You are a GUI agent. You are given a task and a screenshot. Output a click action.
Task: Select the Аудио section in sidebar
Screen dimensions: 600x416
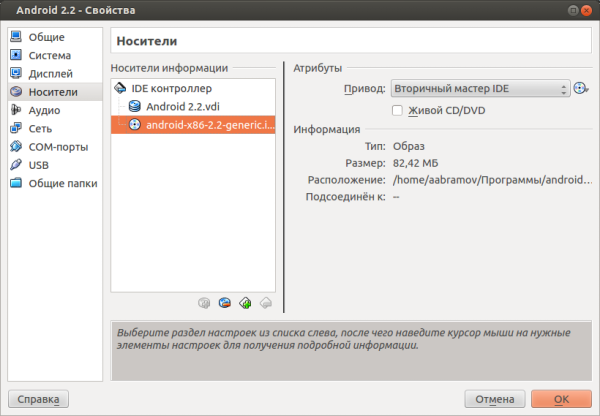tap(44, 110)
